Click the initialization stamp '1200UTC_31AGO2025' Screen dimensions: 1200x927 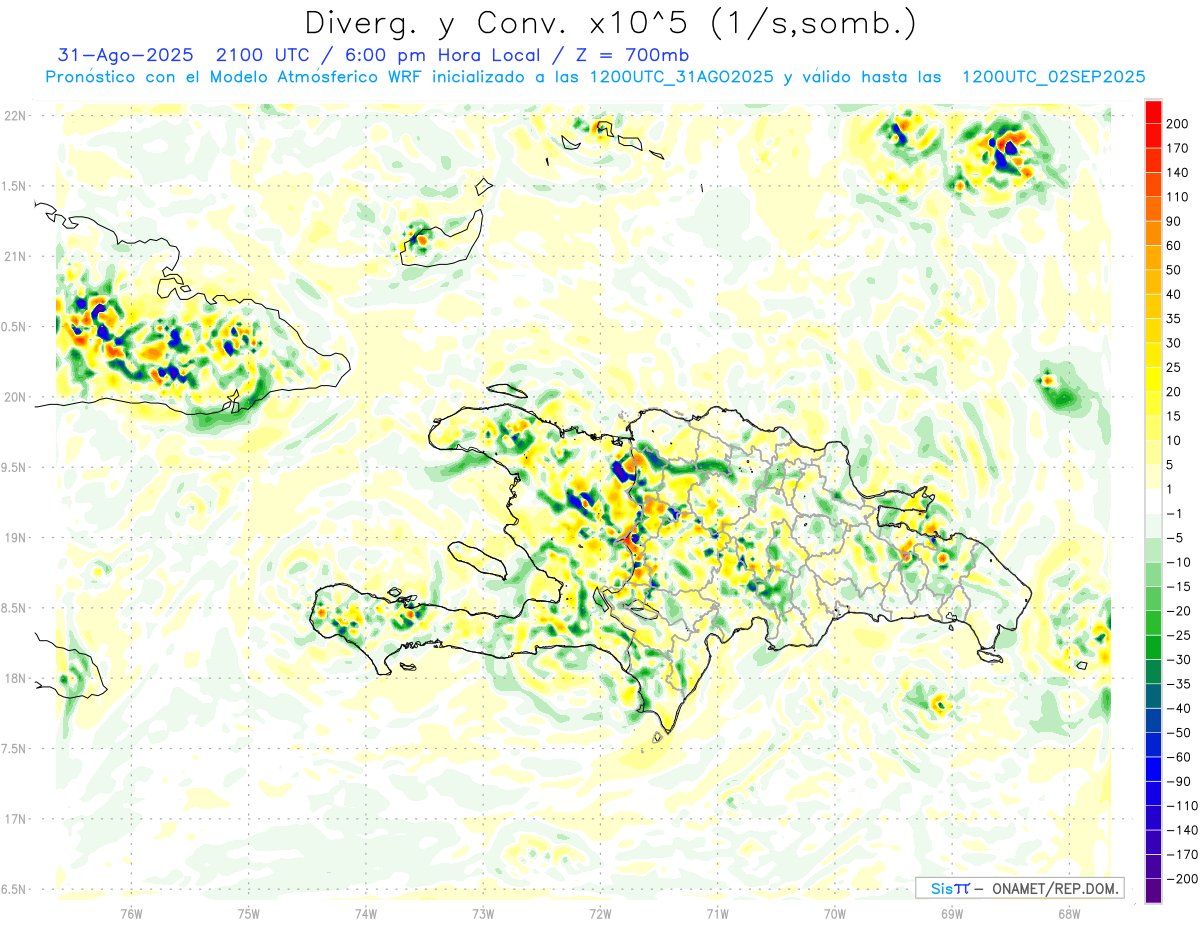[681, 77]
